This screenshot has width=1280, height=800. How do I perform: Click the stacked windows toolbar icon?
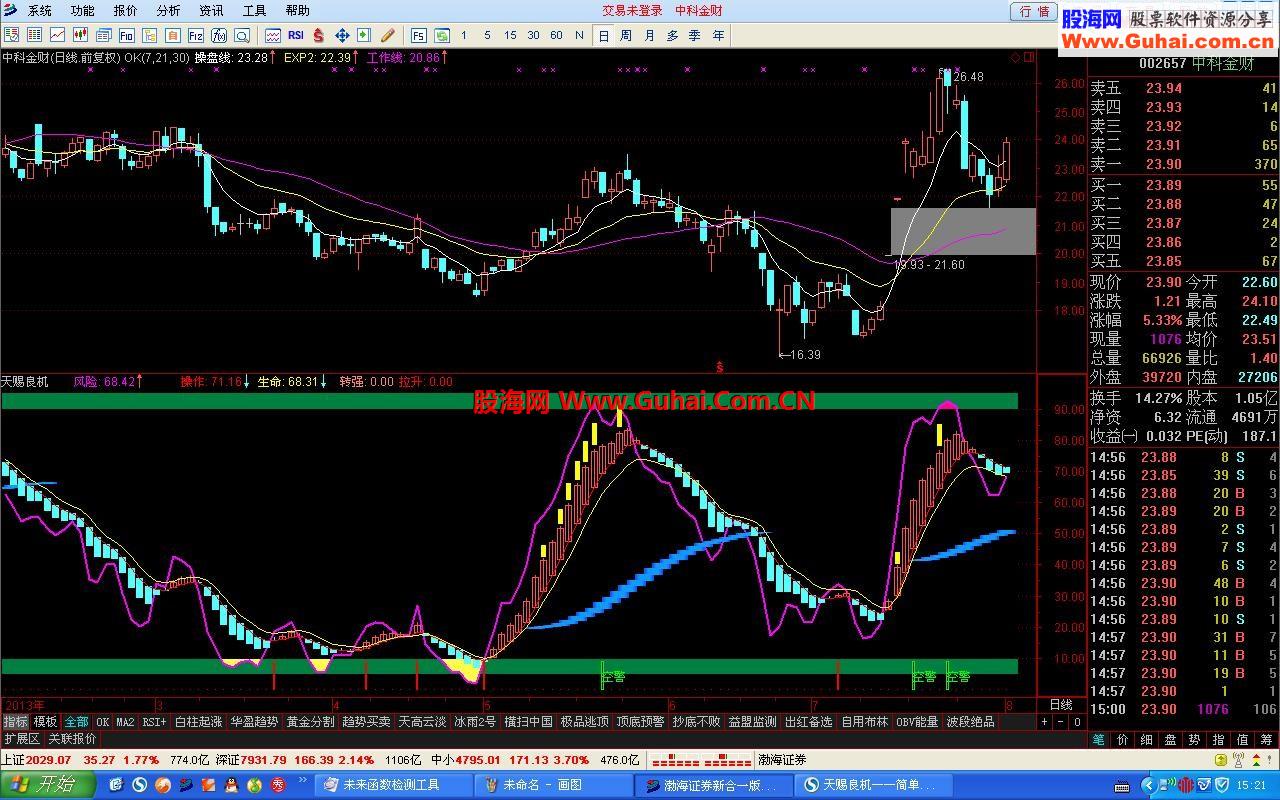coord(104,35)
